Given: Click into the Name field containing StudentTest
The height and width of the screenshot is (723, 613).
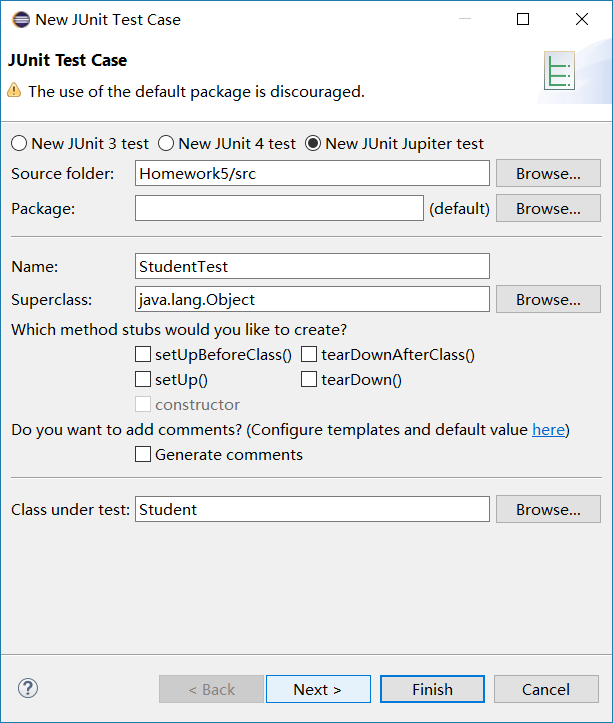Looking at the screenshot, I should [x=312, y=266].
